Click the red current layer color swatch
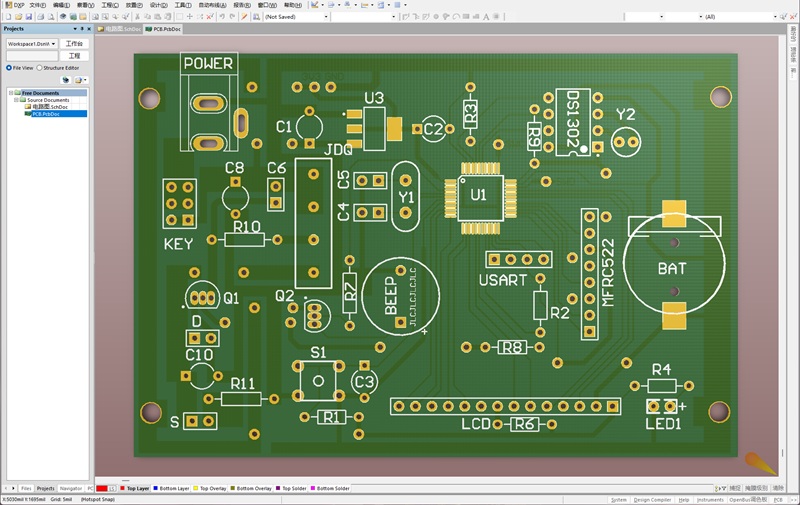Viewport: 800px width, 505px height. pos(102,489)
